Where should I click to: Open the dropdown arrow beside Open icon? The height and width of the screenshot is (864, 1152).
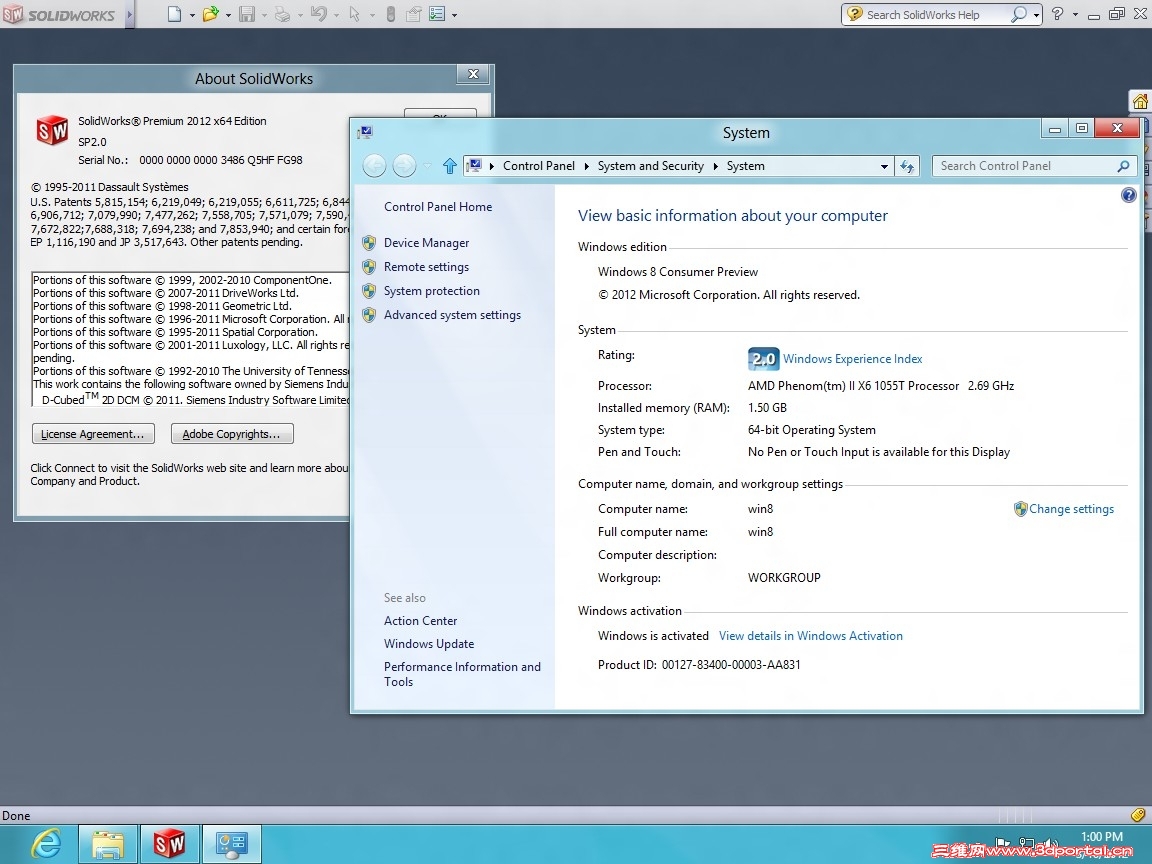[228, 15]
